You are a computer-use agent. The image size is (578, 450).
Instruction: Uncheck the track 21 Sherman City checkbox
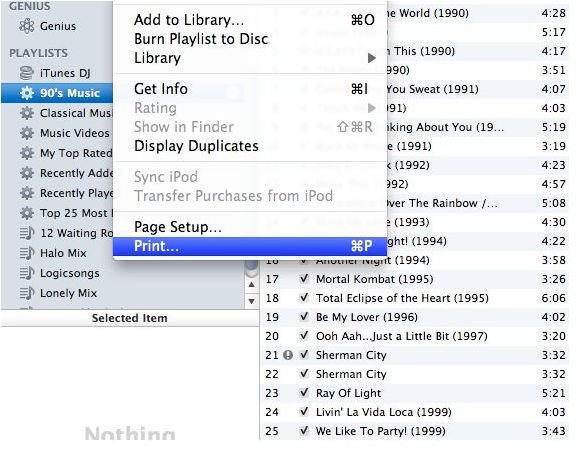coord(304,355)
